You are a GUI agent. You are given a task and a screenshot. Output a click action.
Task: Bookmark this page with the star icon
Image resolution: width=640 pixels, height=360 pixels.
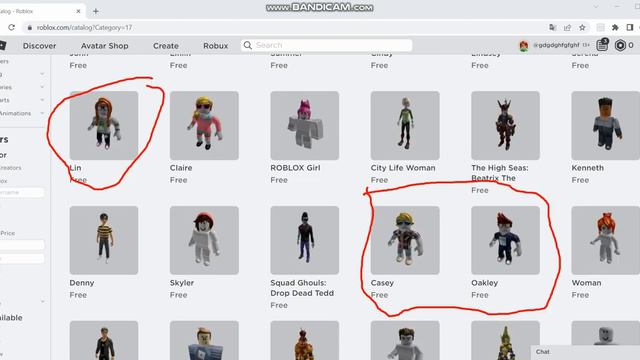pyautogui.click(x=582, y=27)
